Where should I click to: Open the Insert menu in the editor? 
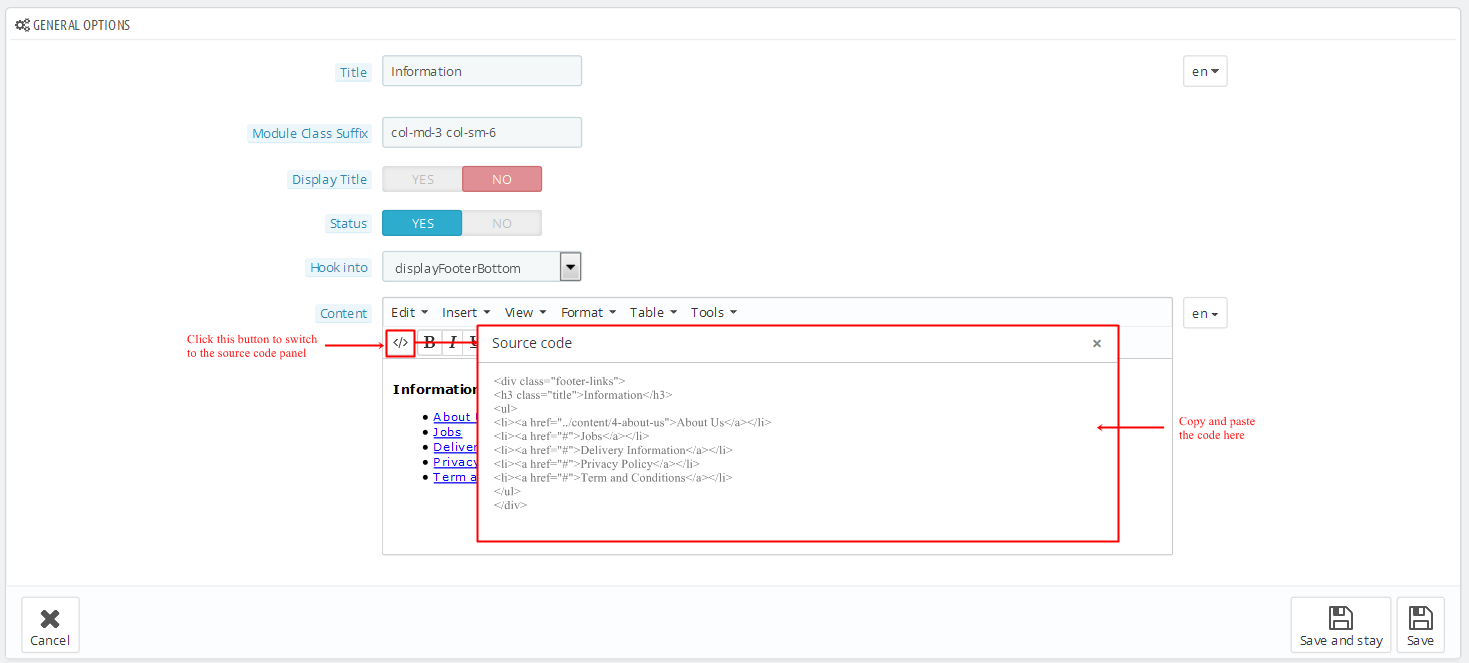click(466, 313)
